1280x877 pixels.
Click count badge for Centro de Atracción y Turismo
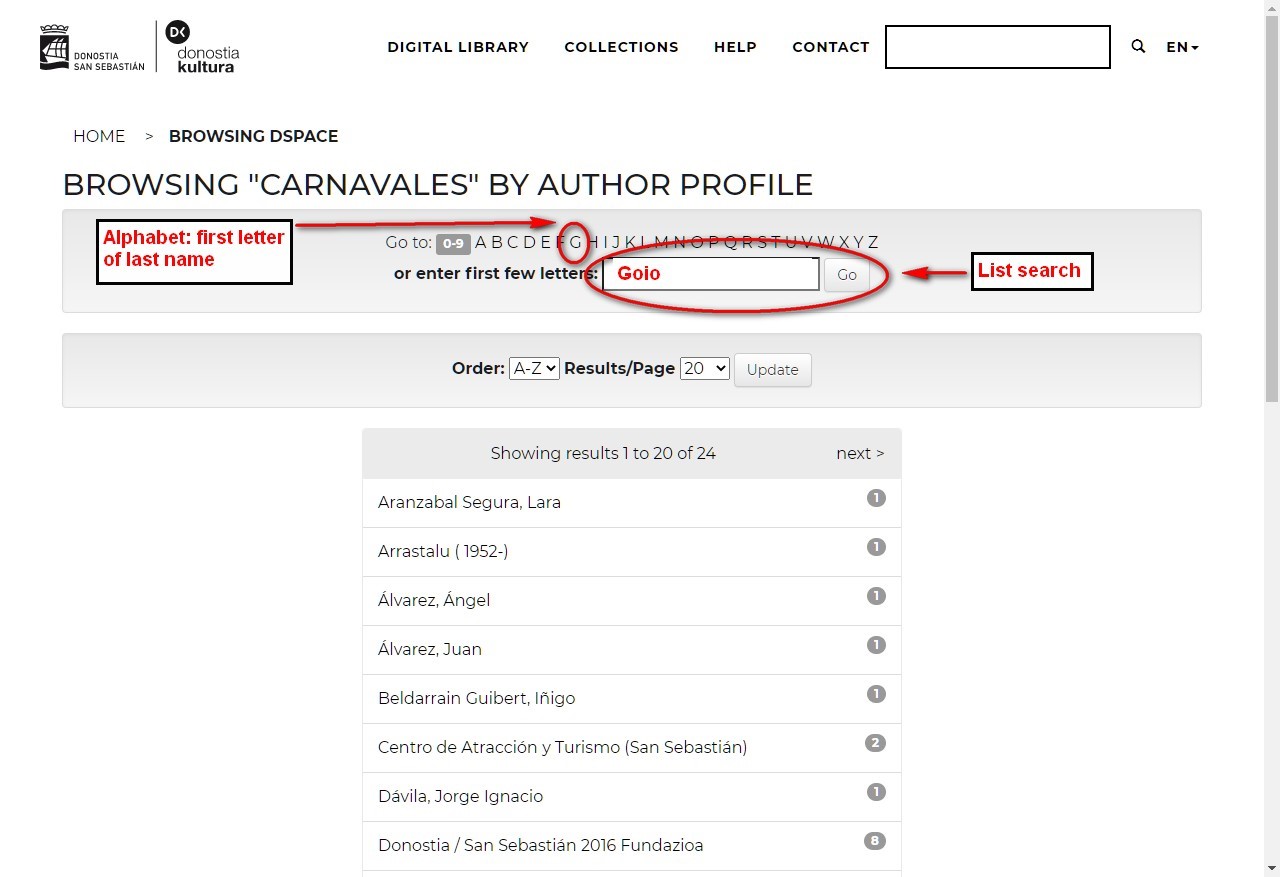[875, 743]
